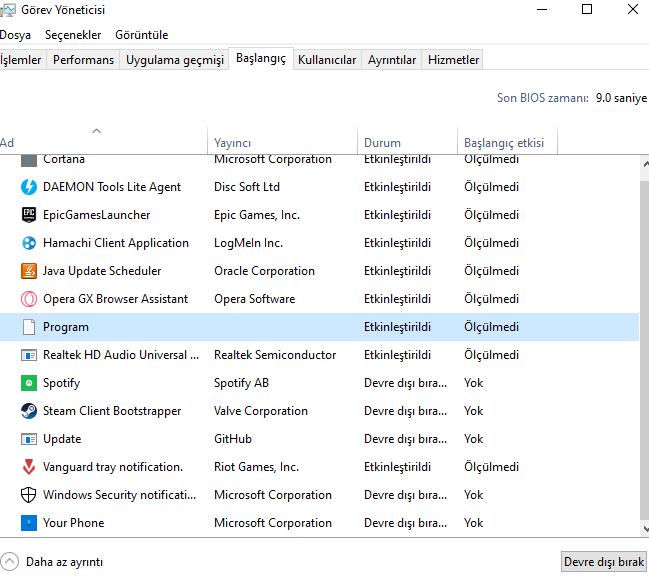
Task: Click the Program entry name
Action: tap(66, 327)
